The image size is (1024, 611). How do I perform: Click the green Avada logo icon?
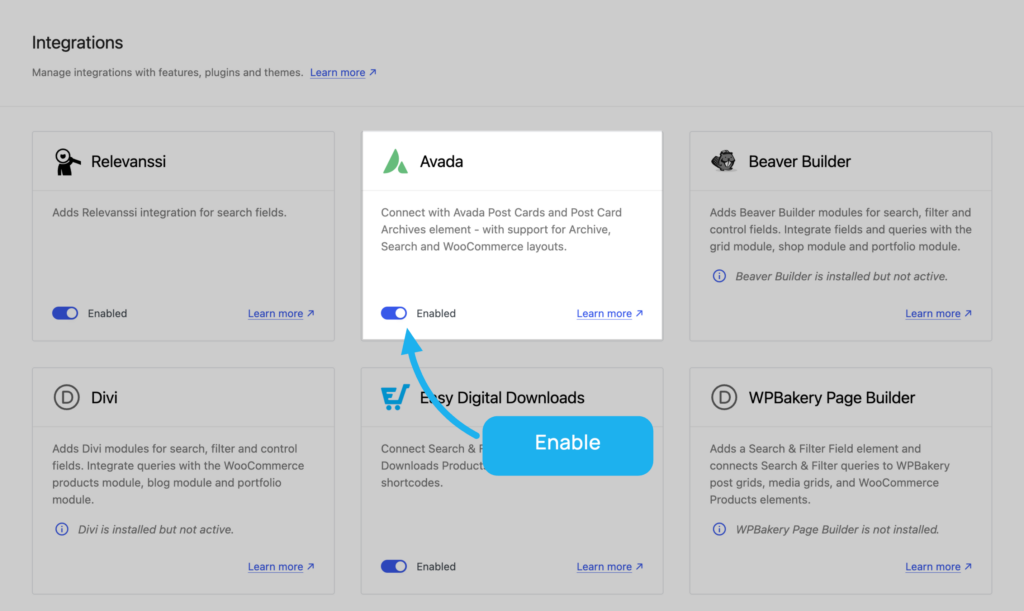click(395, 161)
